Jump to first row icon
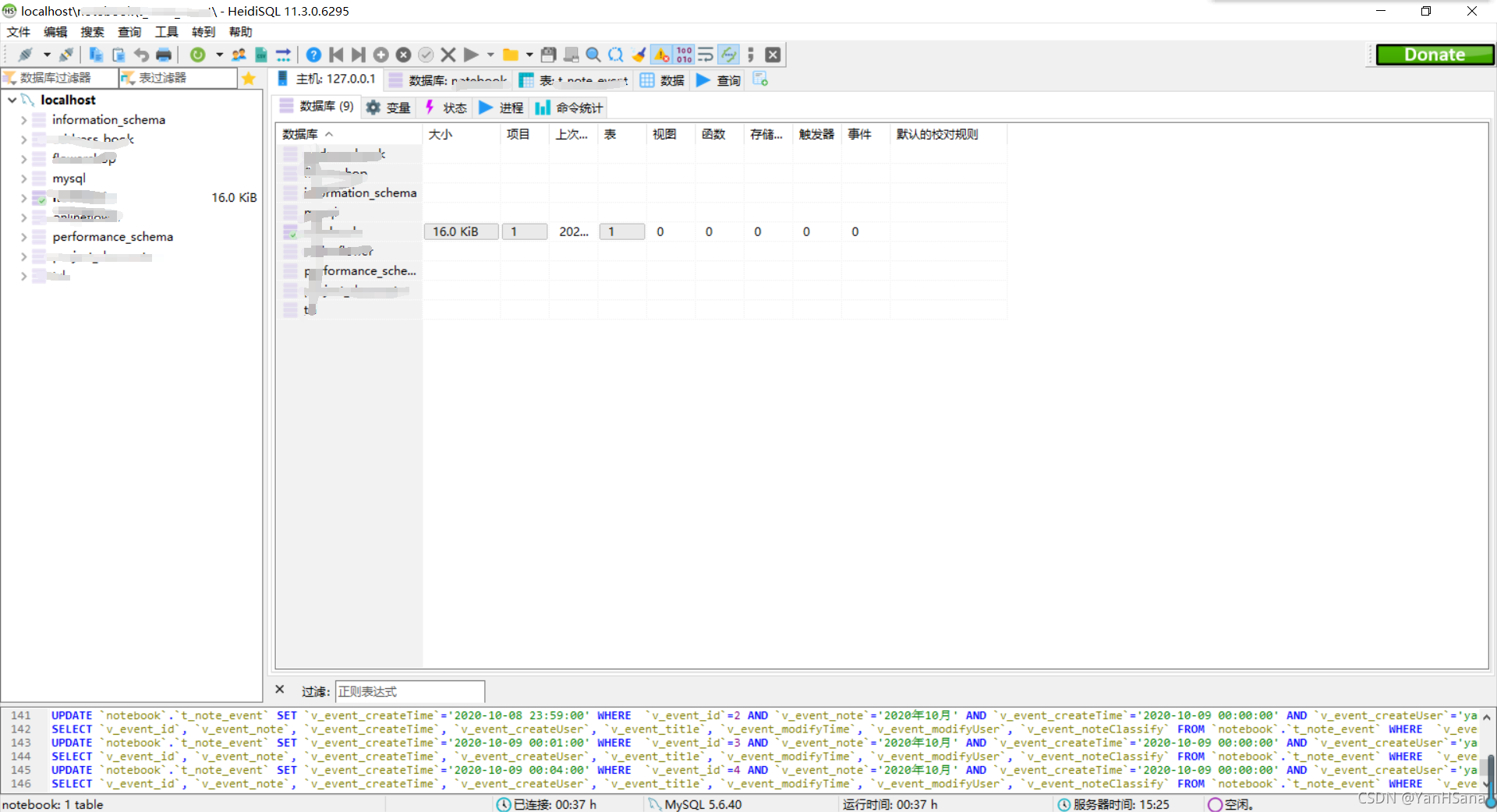The width and height of the screenshot is (1497, 812). (x=336, y=55)
